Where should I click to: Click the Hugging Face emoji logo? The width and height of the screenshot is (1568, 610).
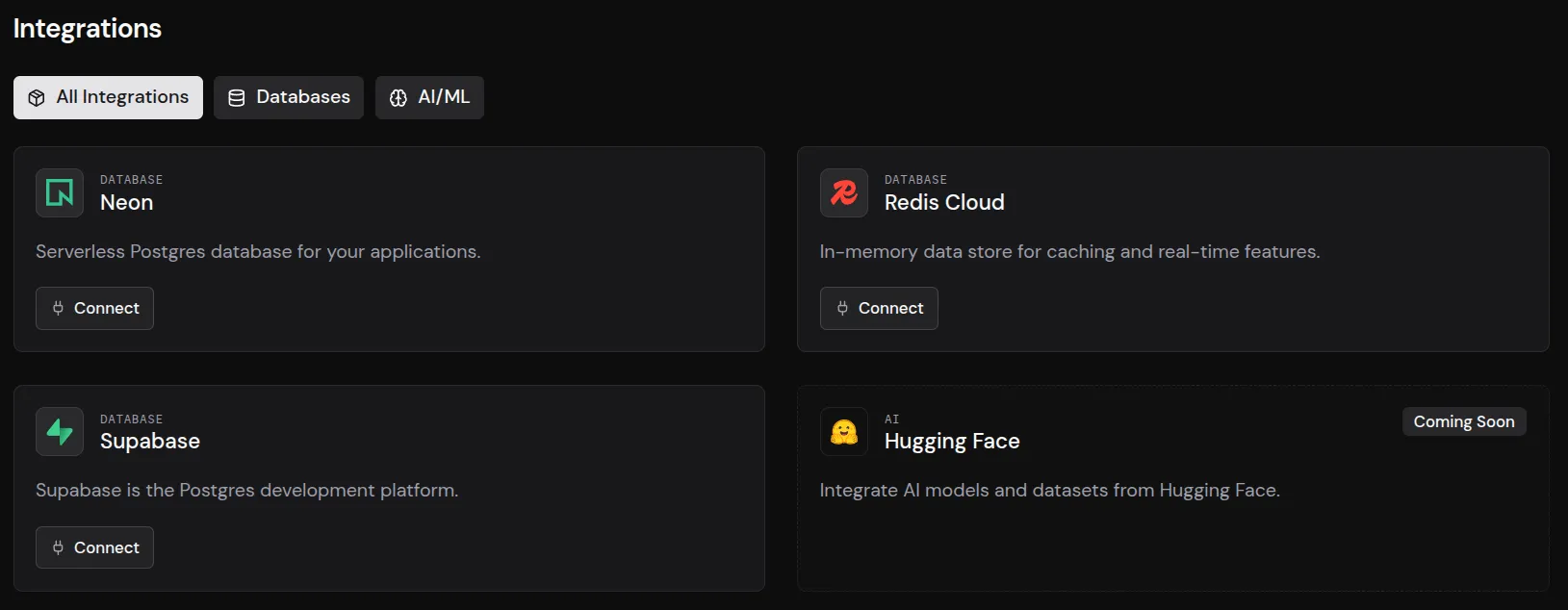(x=844, y=431)
